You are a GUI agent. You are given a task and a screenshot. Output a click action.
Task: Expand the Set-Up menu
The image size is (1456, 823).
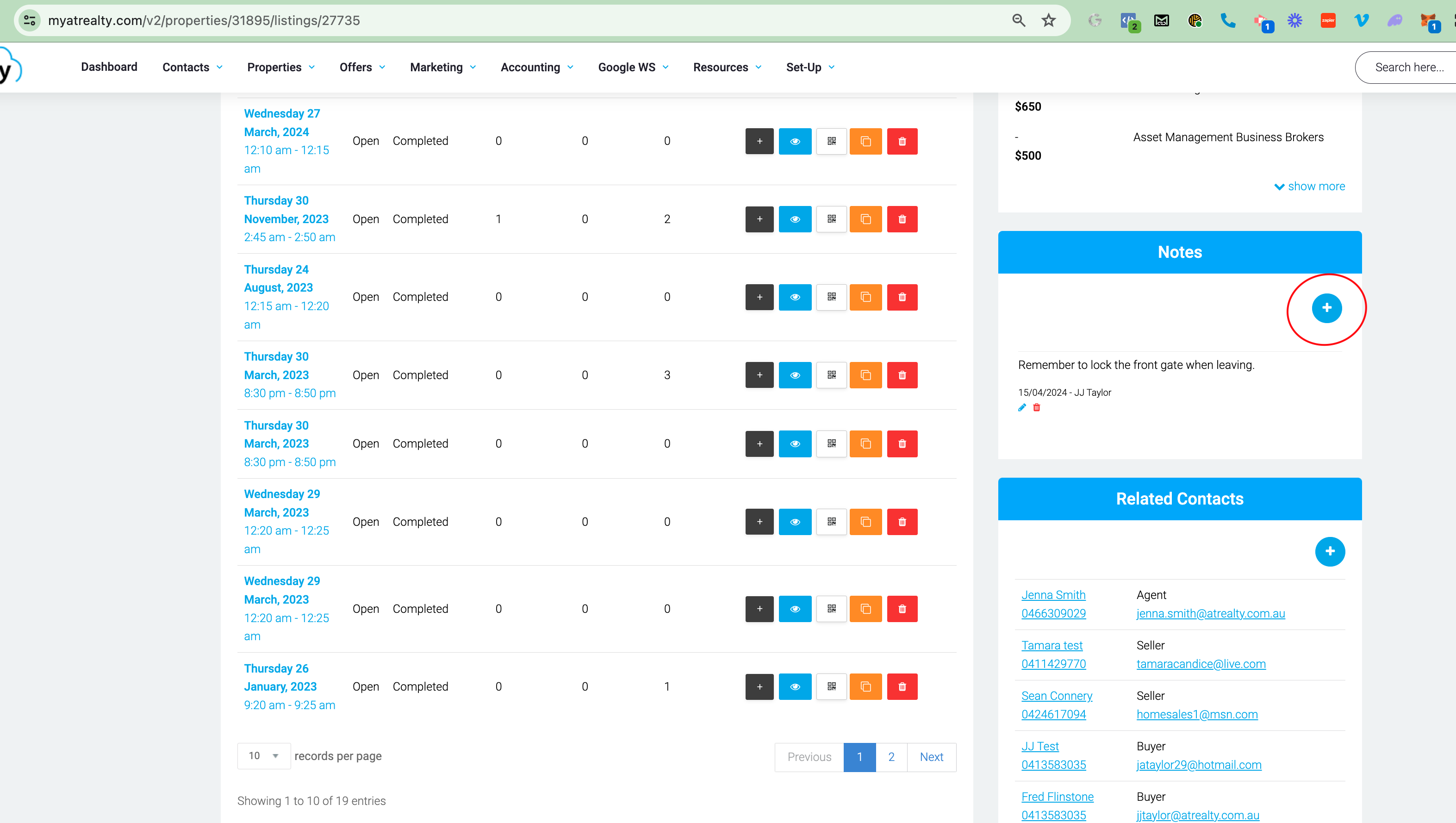(x=810, y=67)
